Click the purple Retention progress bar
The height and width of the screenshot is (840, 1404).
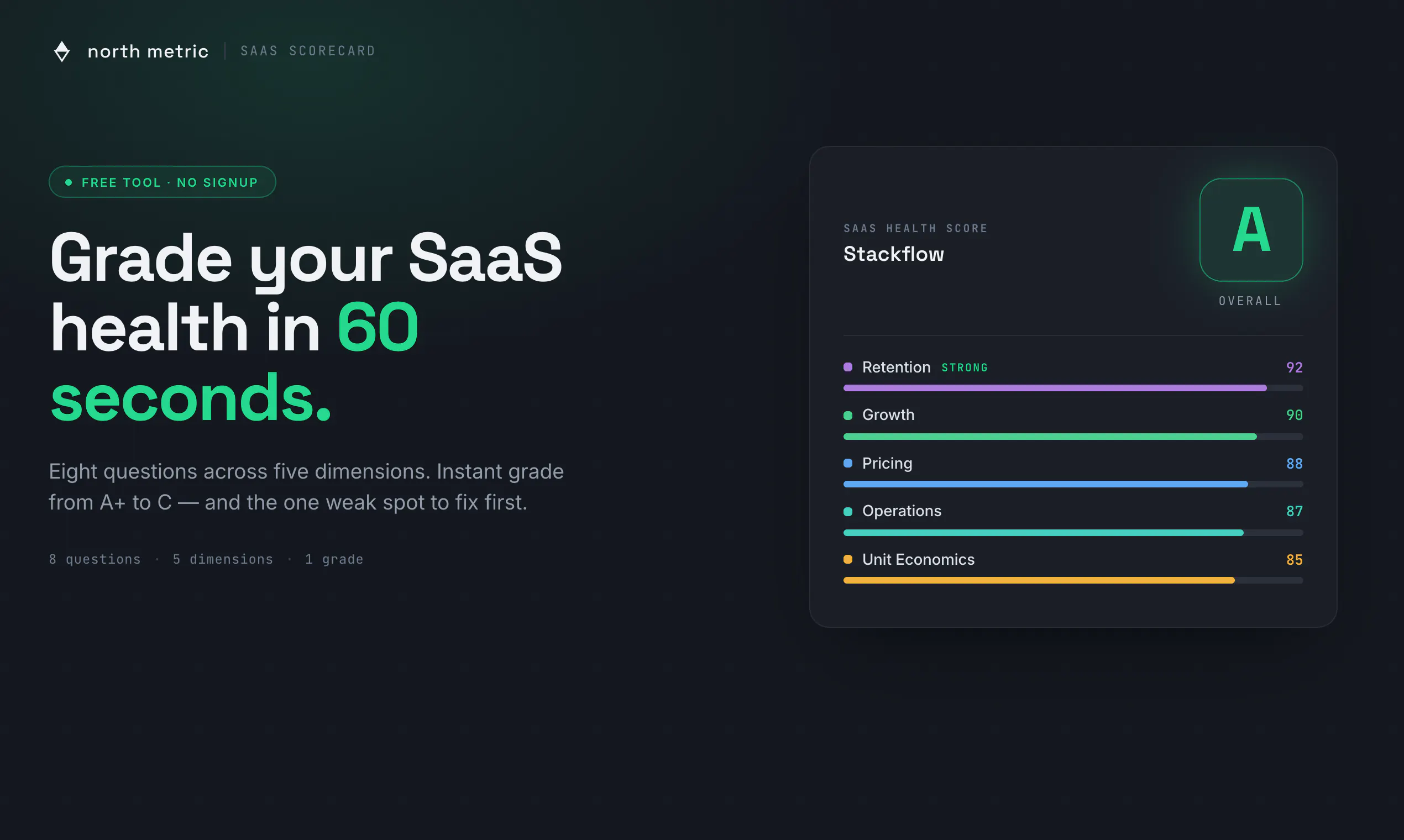tap(1073, 389)
